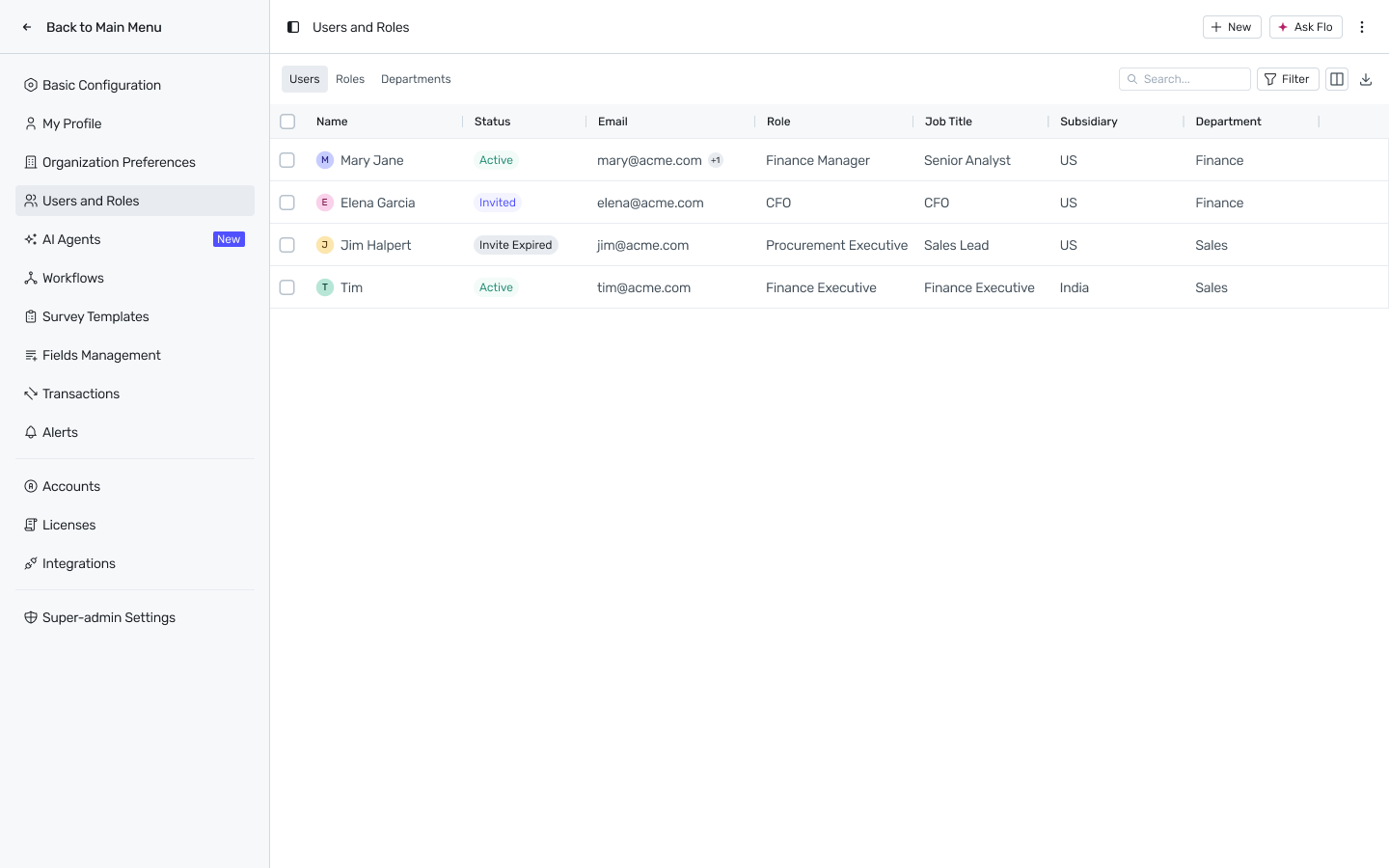Select the Jim Halpert row checkbox
Viewport: 1389px width, 868px height.
pyautogui.click(x=287, y=245)
